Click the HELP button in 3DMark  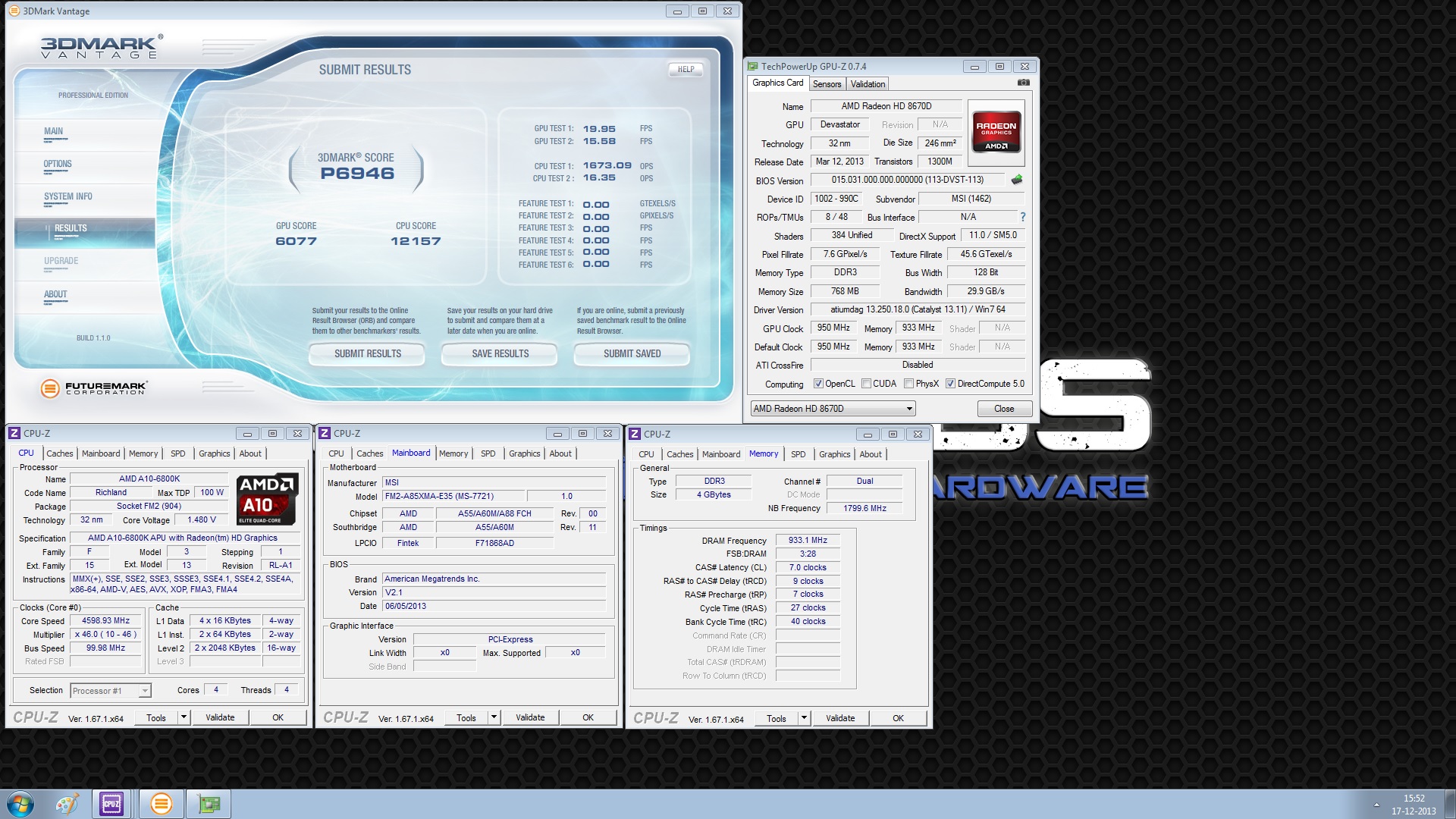click(686, 69)
